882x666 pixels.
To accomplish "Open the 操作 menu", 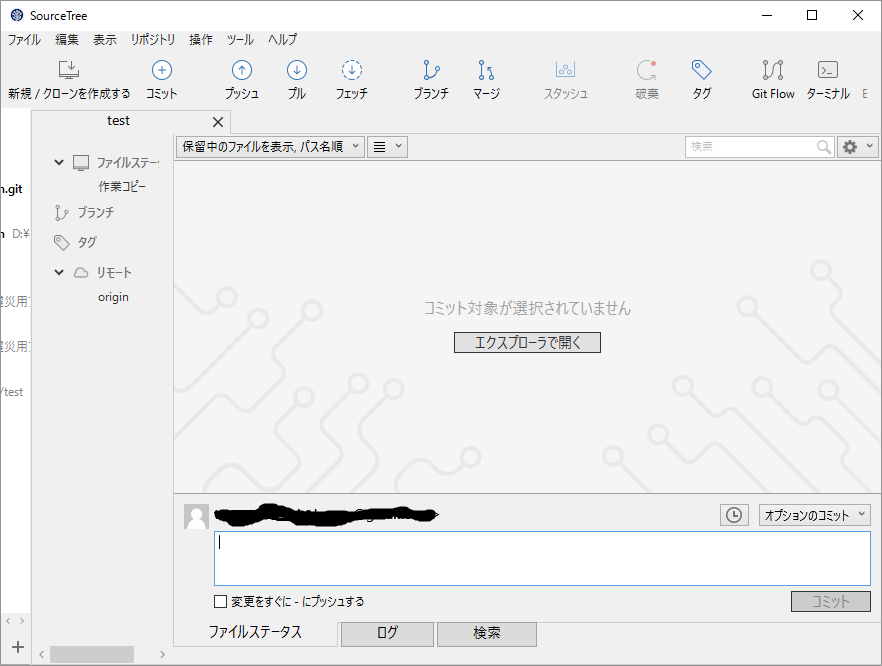I will click(x=201, y=39).
